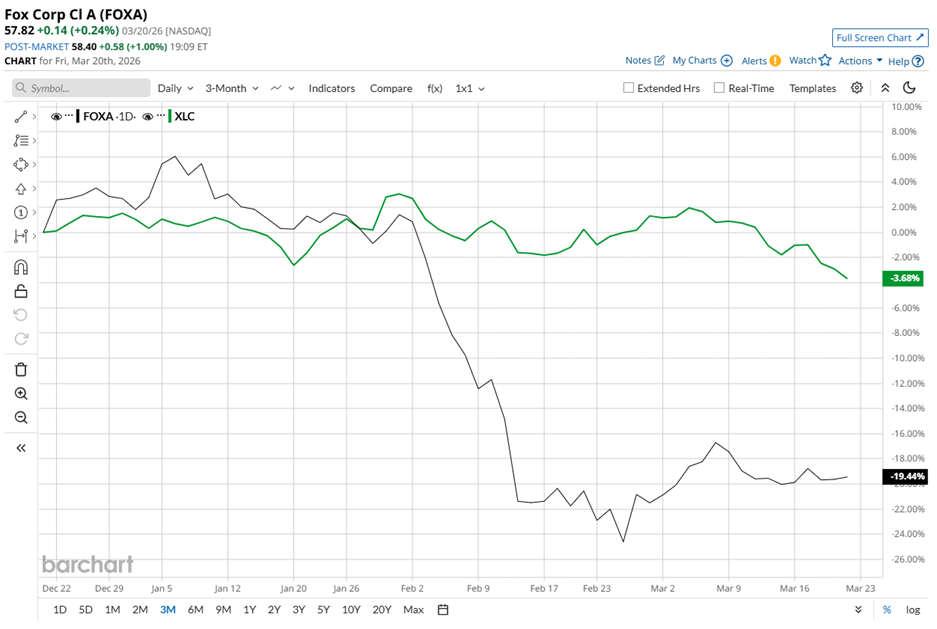Delete drawings with the trash icon
The width and height of the screenshot is (937, 629).
(x=21, y=370)
